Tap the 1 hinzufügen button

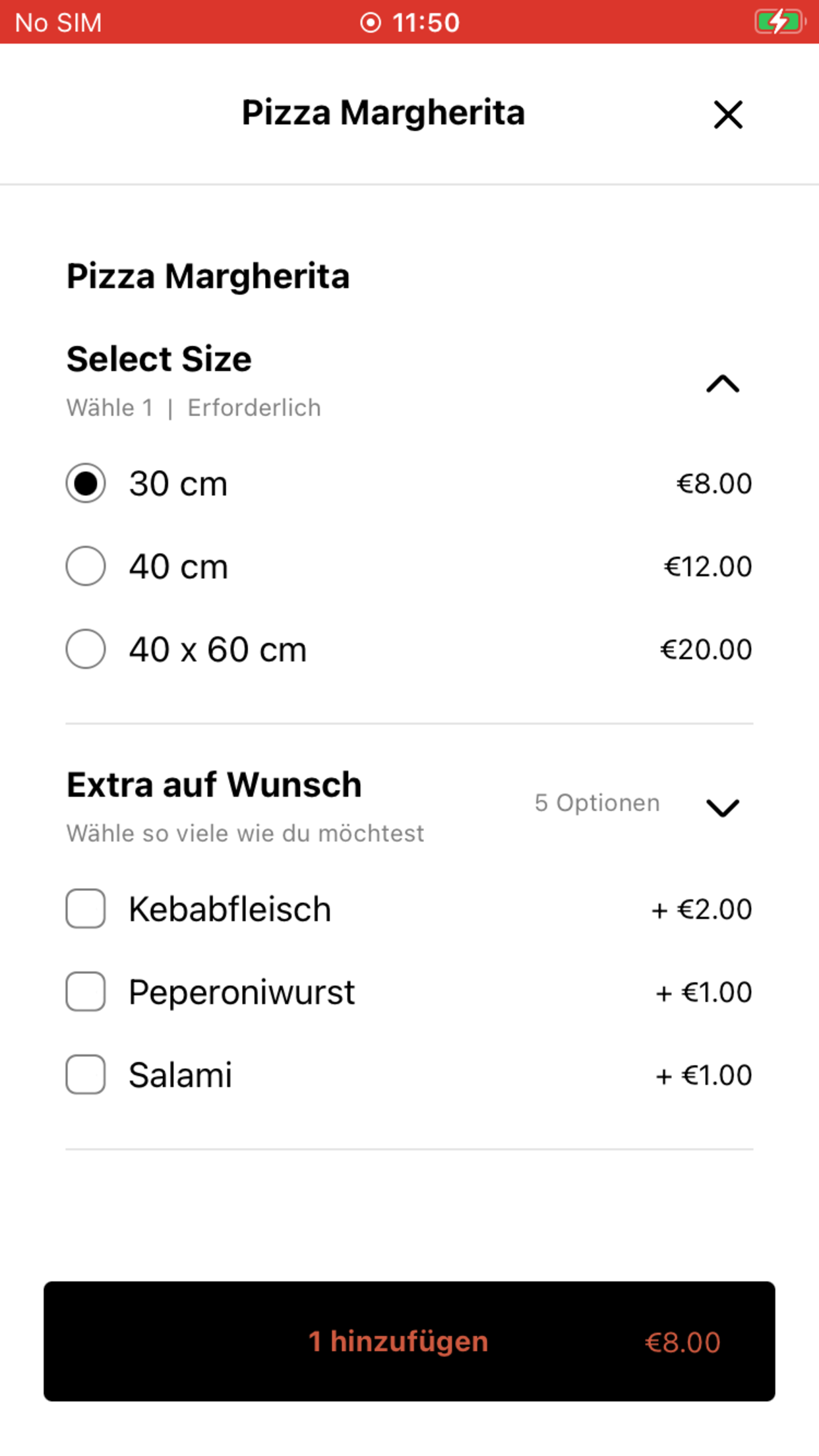tap(409, 1341)
